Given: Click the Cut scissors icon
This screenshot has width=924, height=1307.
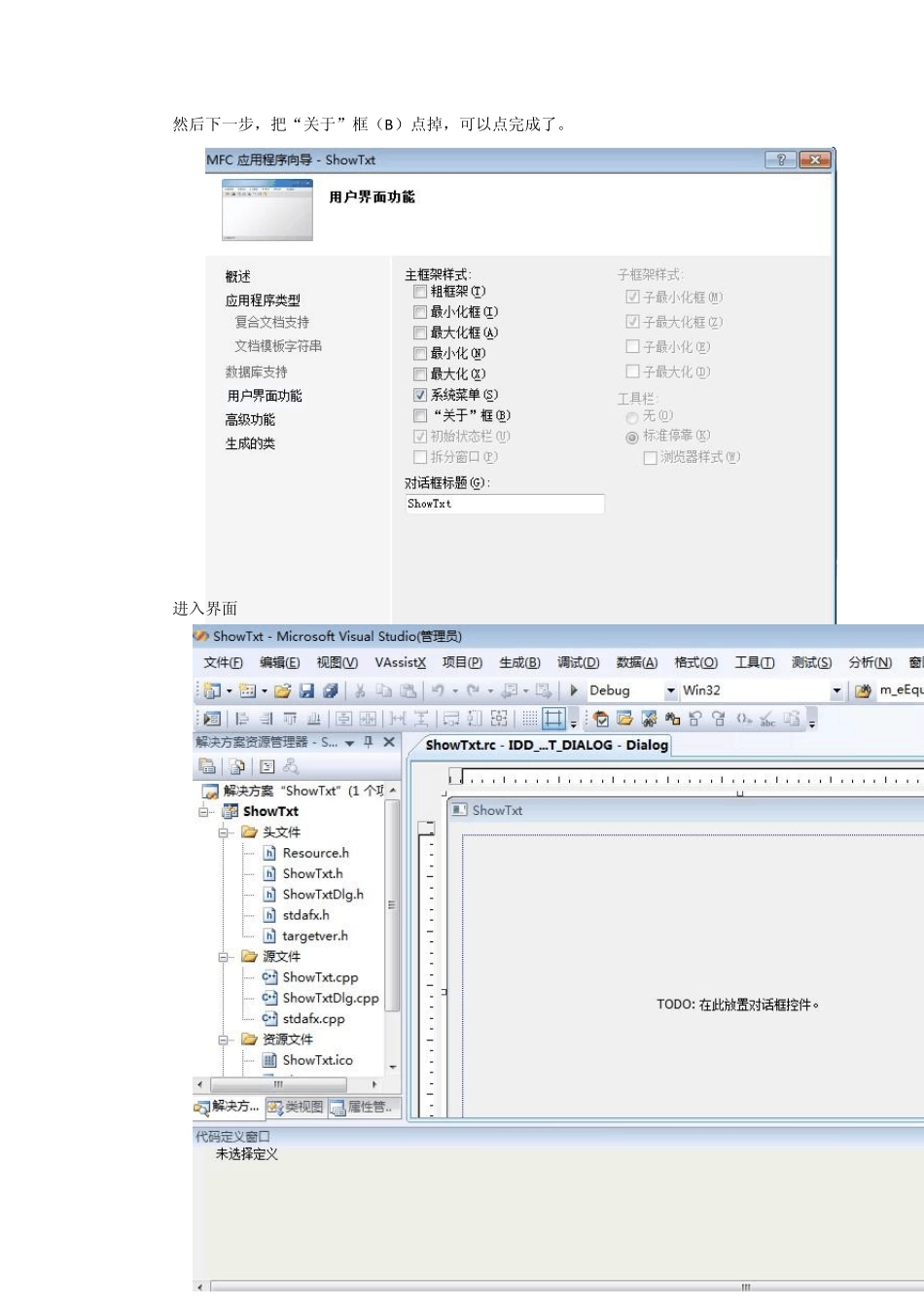Looking at the screenshot, I should (360, 690).
